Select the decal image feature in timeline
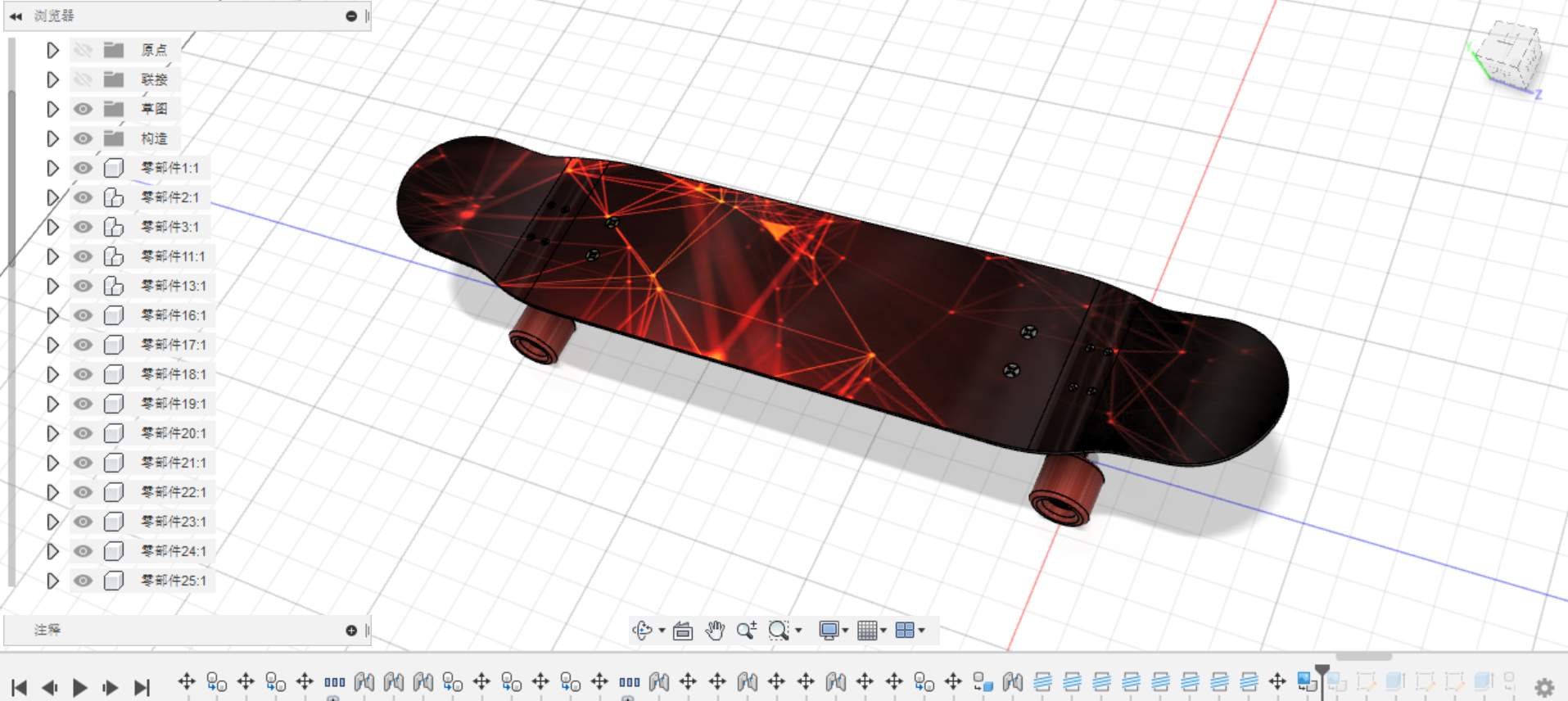 coord(1306,681)
